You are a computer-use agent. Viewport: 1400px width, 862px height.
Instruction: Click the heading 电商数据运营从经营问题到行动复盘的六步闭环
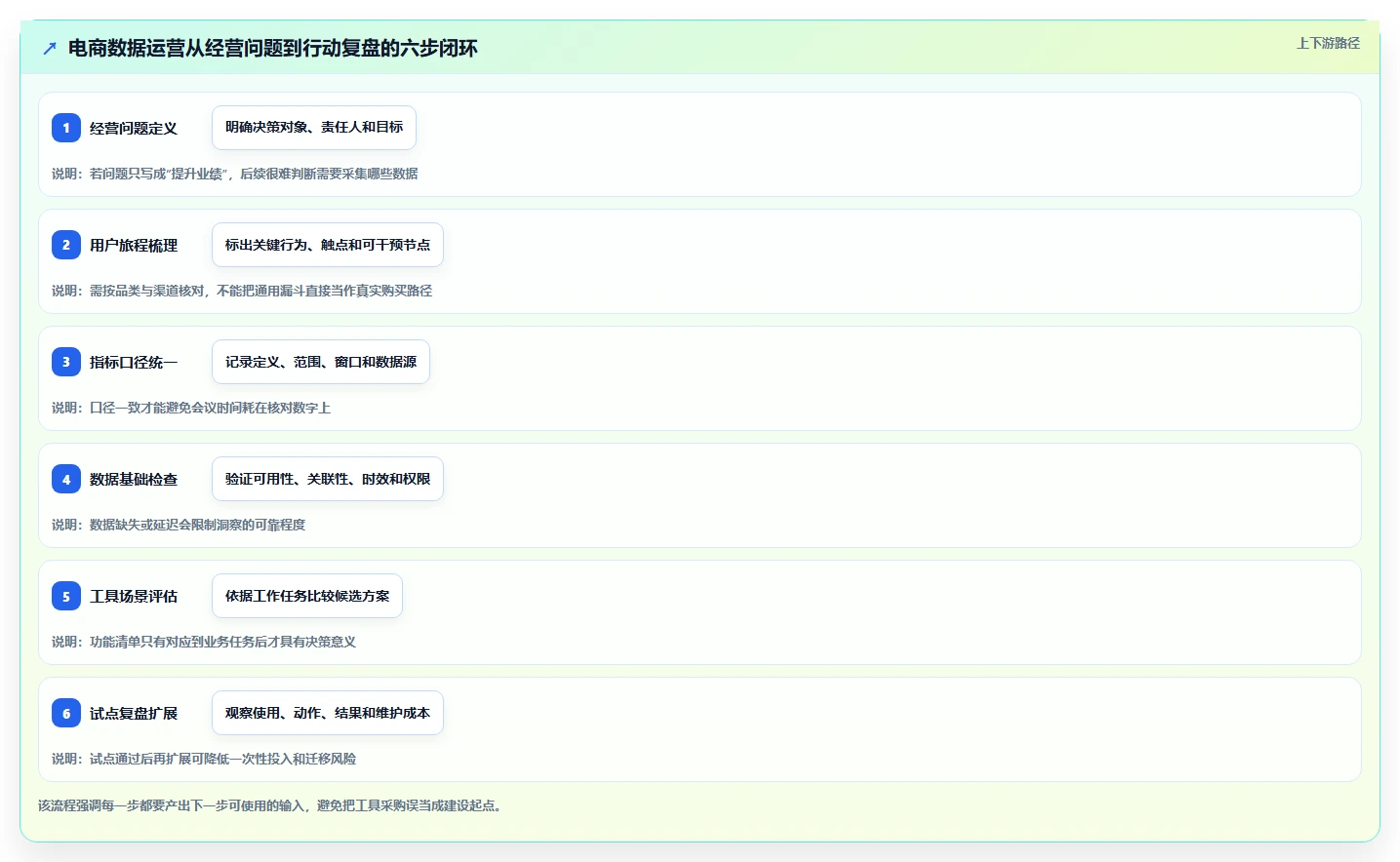click(x=273, y=48)
